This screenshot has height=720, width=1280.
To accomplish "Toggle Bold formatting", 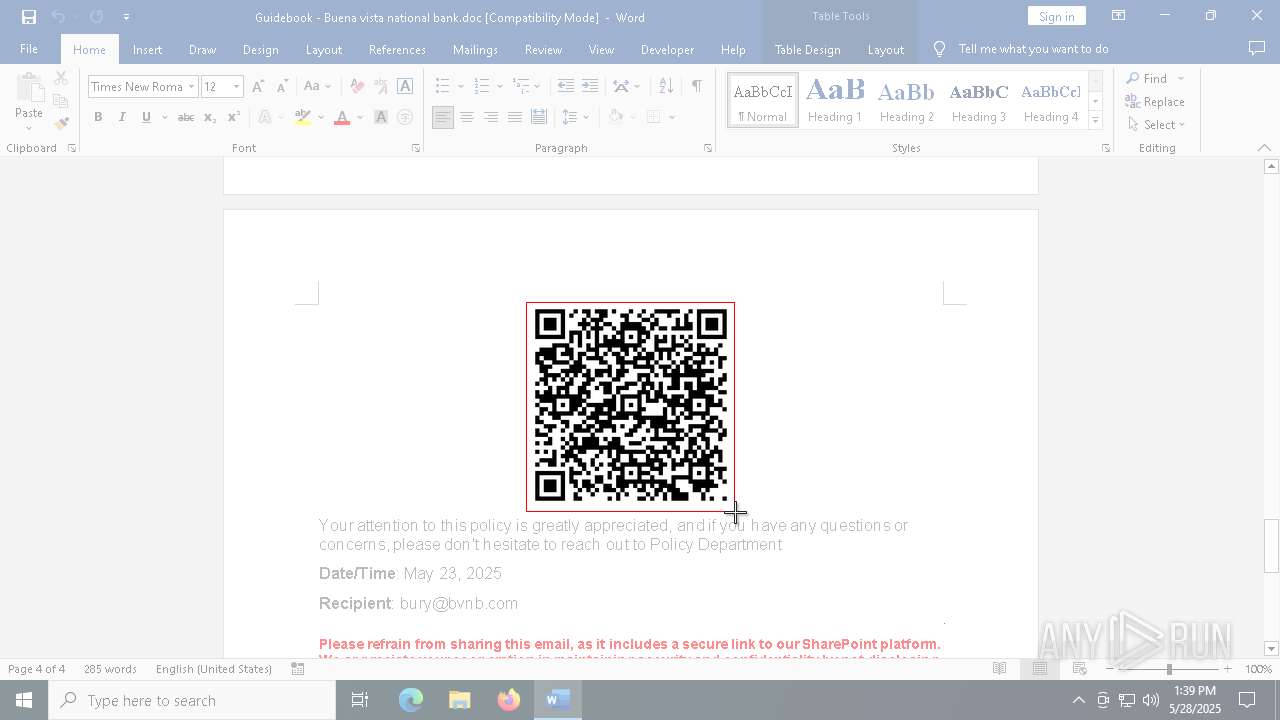I will point(98,118).
